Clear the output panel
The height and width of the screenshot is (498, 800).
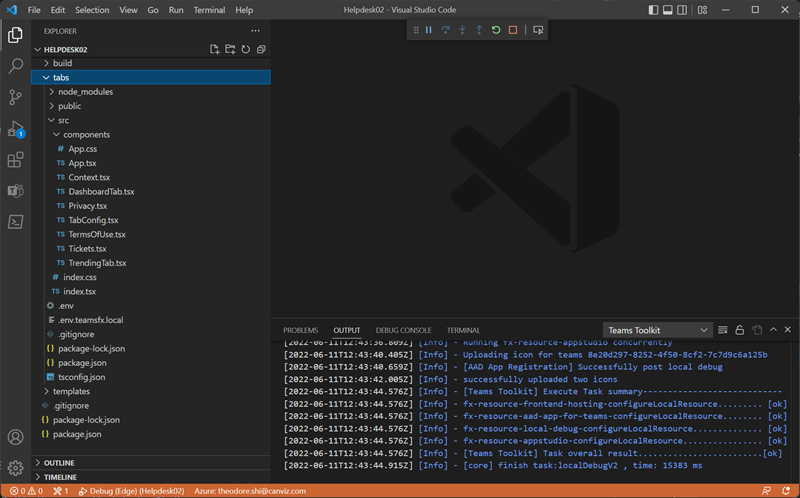tap(722, 330)
